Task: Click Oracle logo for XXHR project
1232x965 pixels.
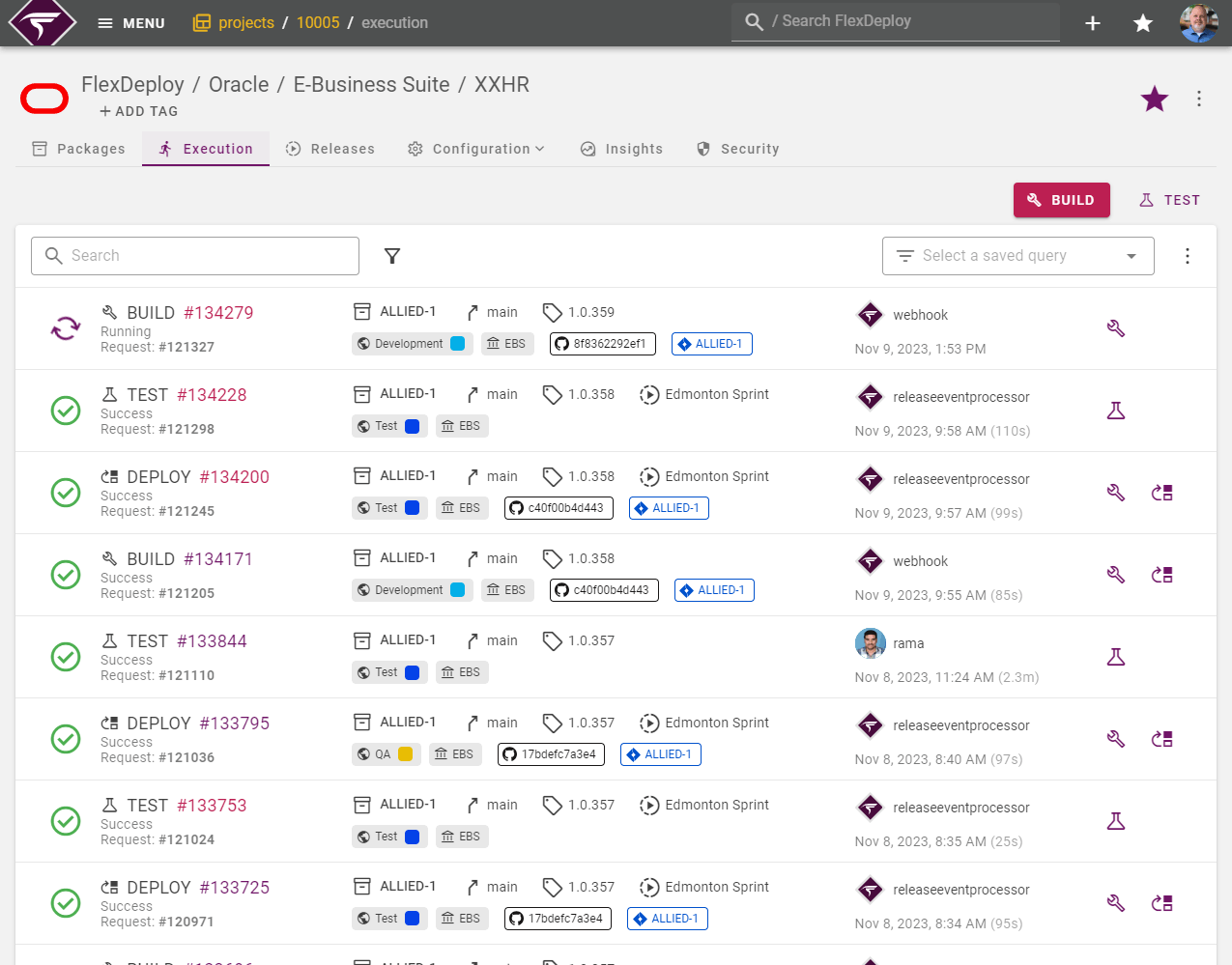Action: point(44,99)
